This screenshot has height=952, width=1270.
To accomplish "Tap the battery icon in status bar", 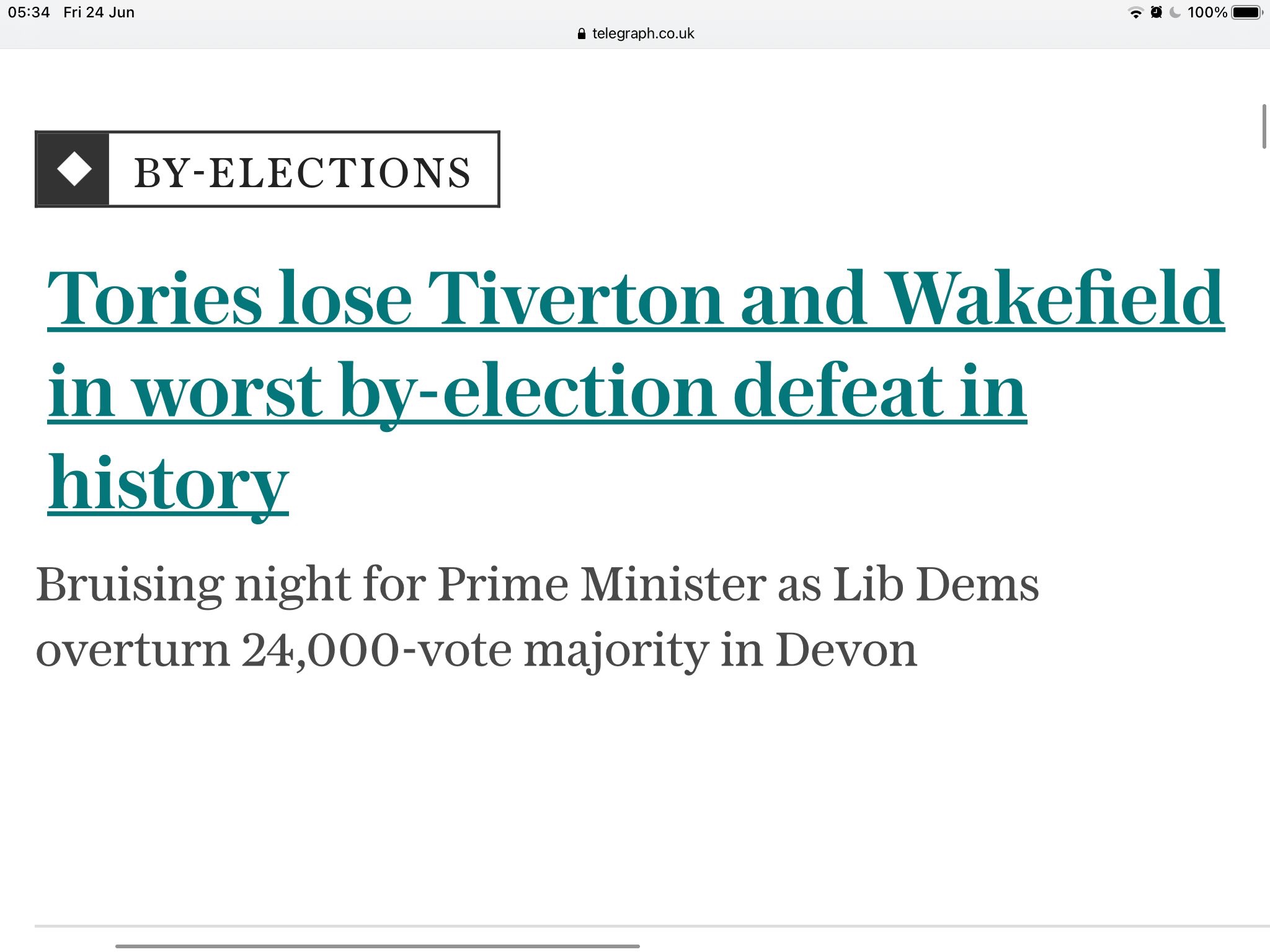I will (1246, 12).
